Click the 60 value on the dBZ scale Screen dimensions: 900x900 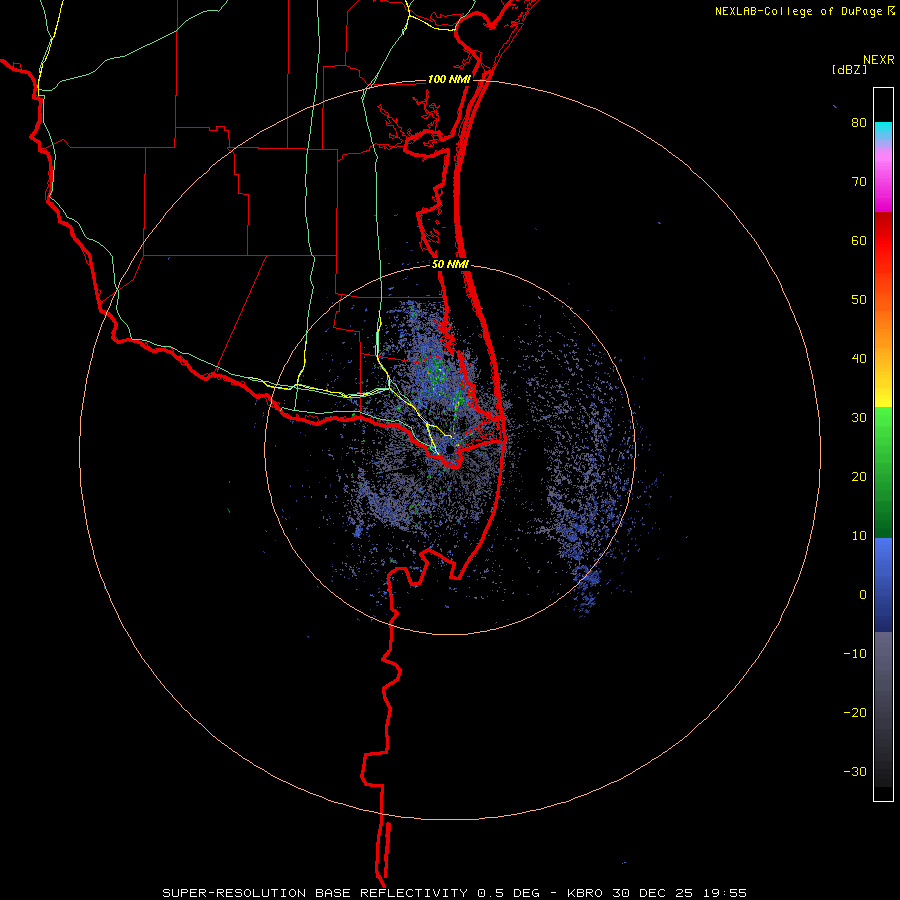(x=859, y=240)
